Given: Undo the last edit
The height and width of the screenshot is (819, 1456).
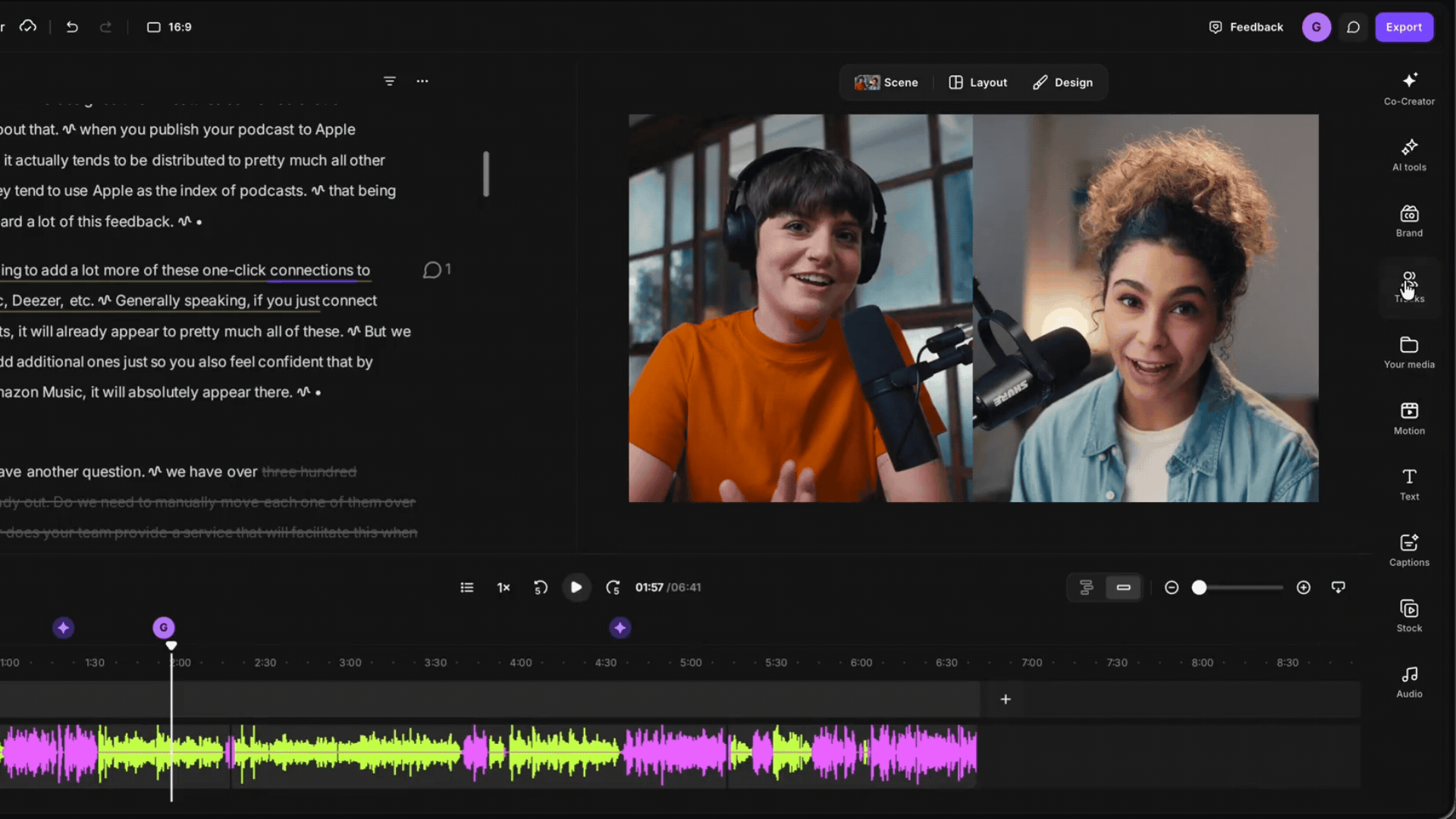Looking at the screenshot, I should [72, 27].
